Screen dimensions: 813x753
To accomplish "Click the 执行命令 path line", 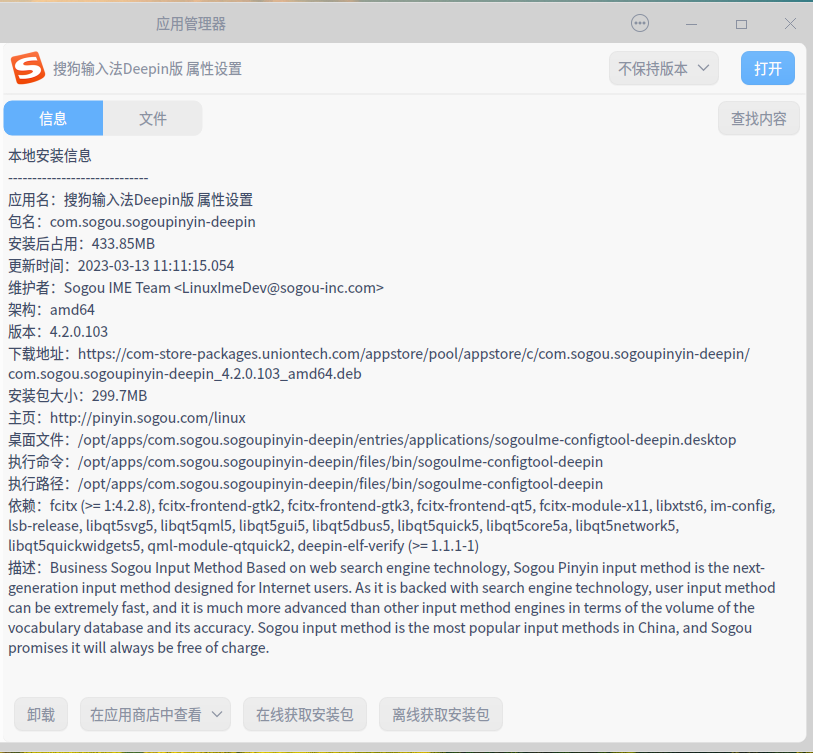I will [305, 462].
